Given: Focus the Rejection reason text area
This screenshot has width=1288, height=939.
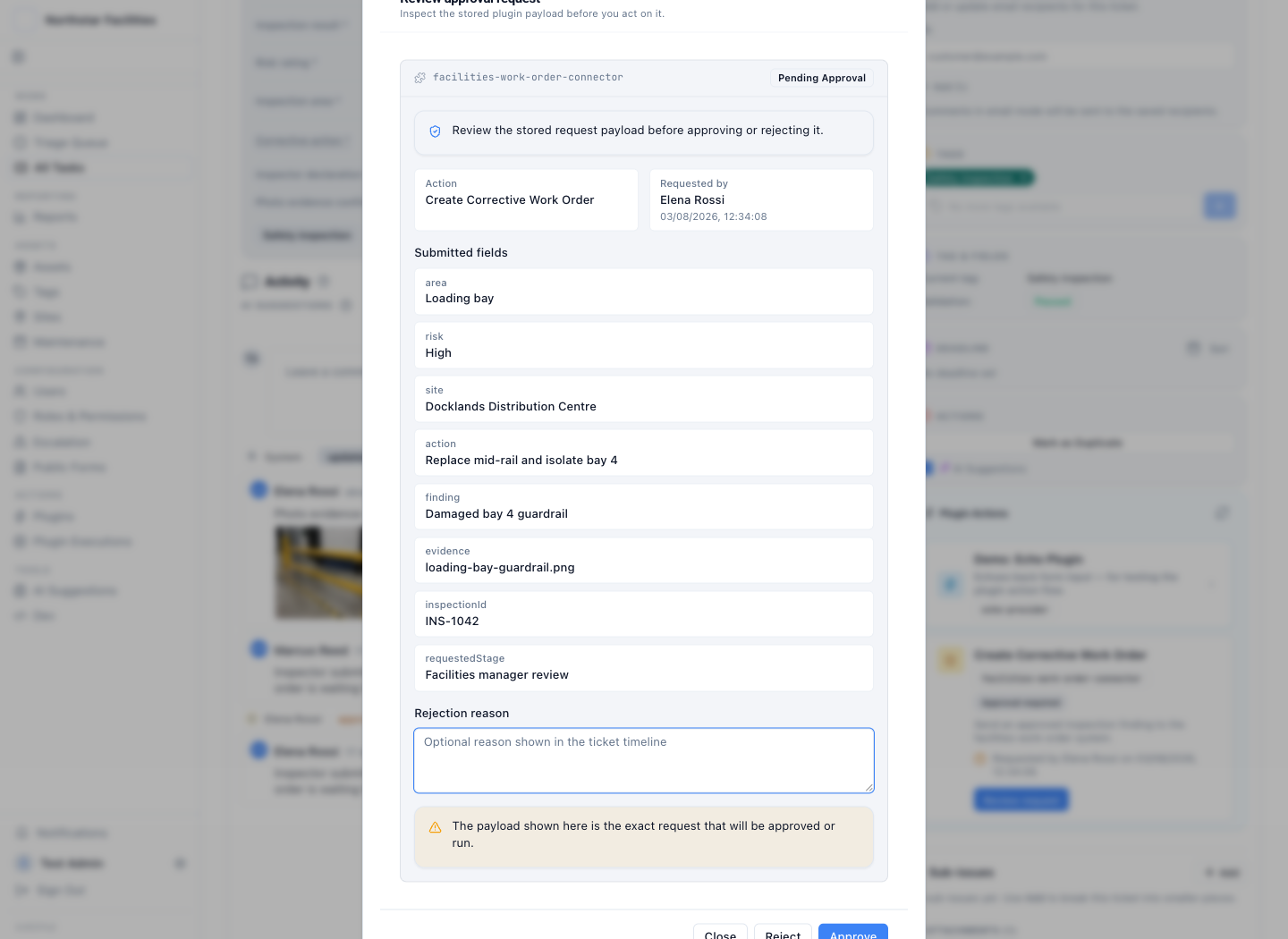Looking at the screenshot, I should point(644,760).
